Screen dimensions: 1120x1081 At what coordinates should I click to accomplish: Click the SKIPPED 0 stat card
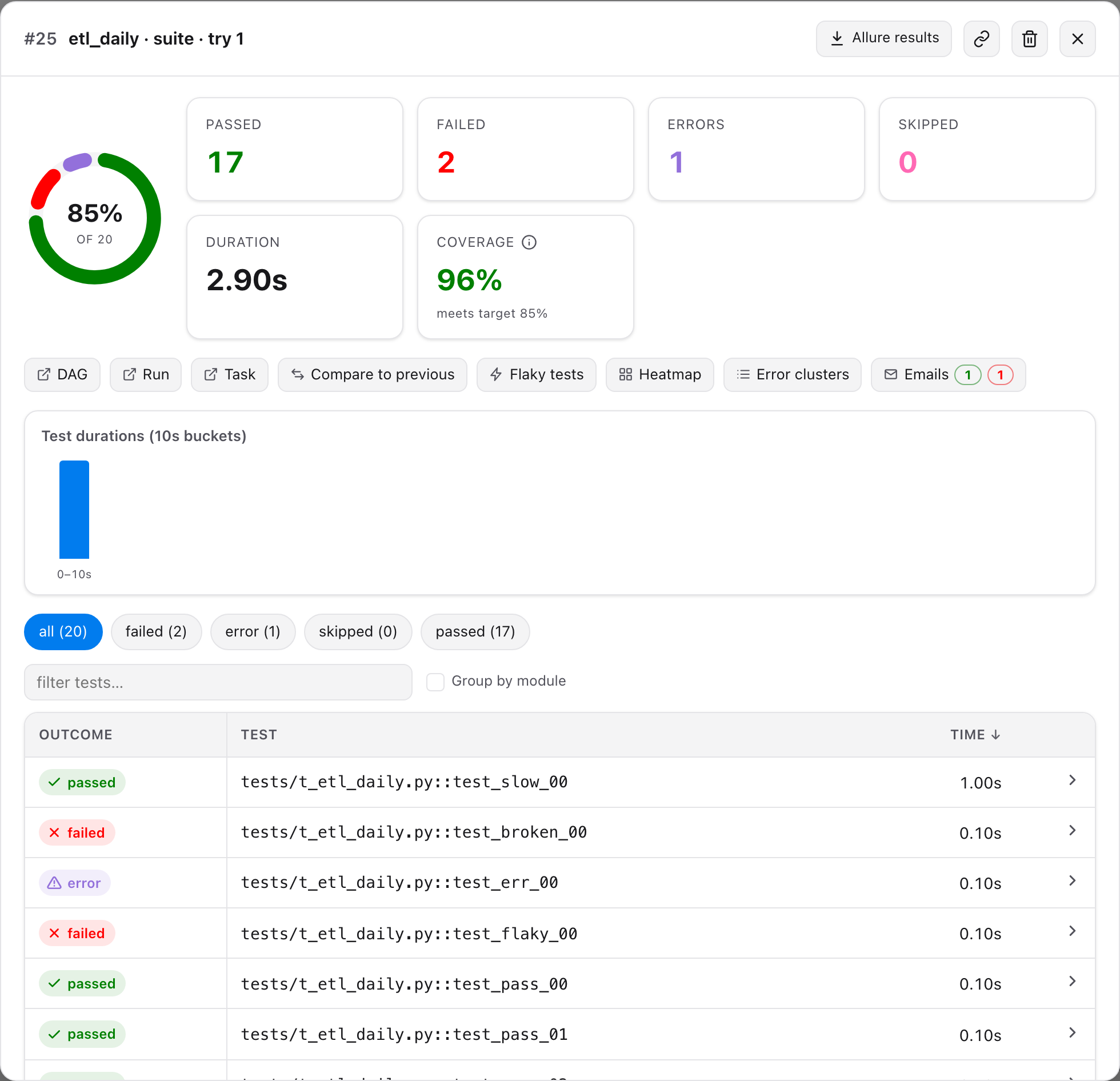pos(987,149)
